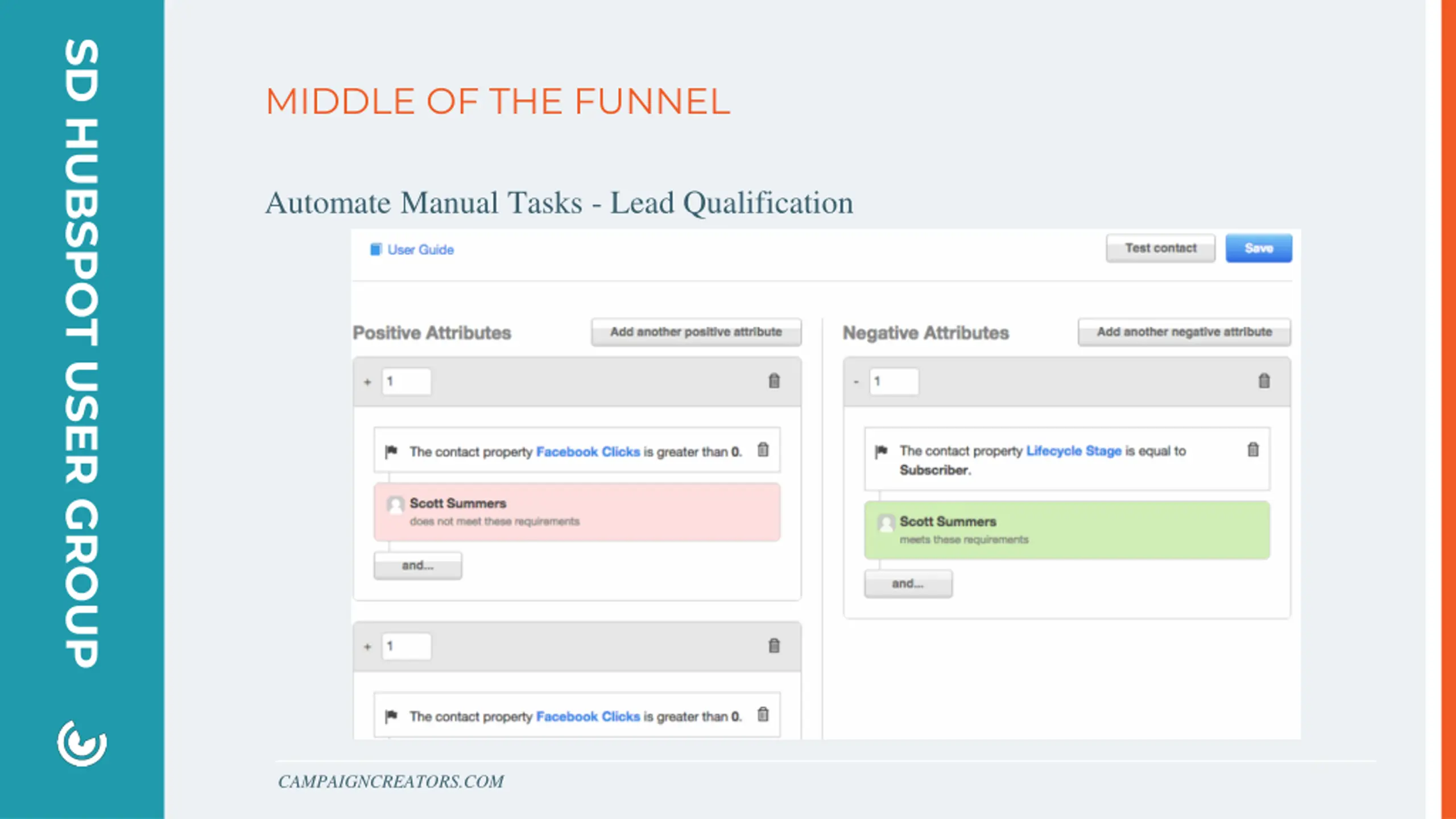Image resolution: width=1456 pixels, height=819 pixels.
Task: Remove first Facebook Clicks rule using trash icon
Action: coord(763,450)
